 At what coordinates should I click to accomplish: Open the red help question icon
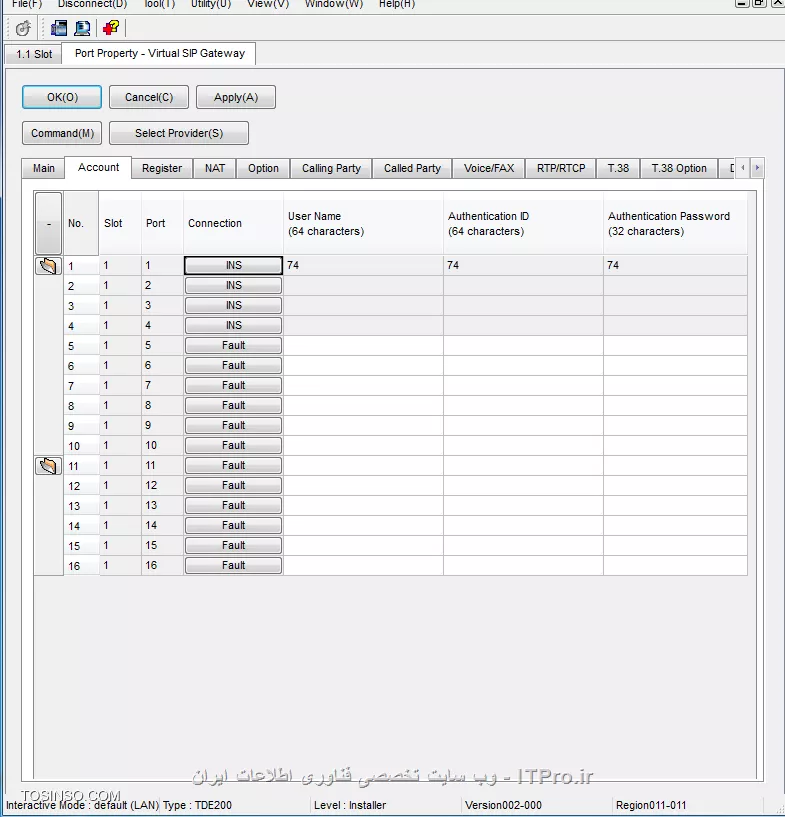tap(111, 28)
